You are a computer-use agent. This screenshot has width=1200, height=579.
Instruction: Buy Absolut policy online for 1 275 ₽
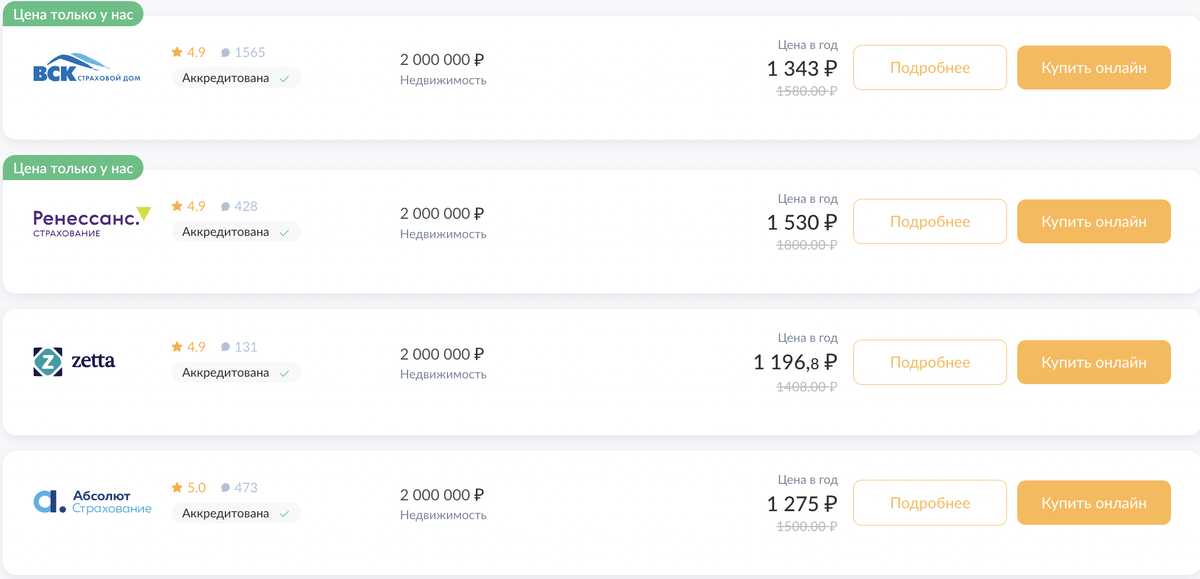pyautogui.click(x=1093, y=503)
